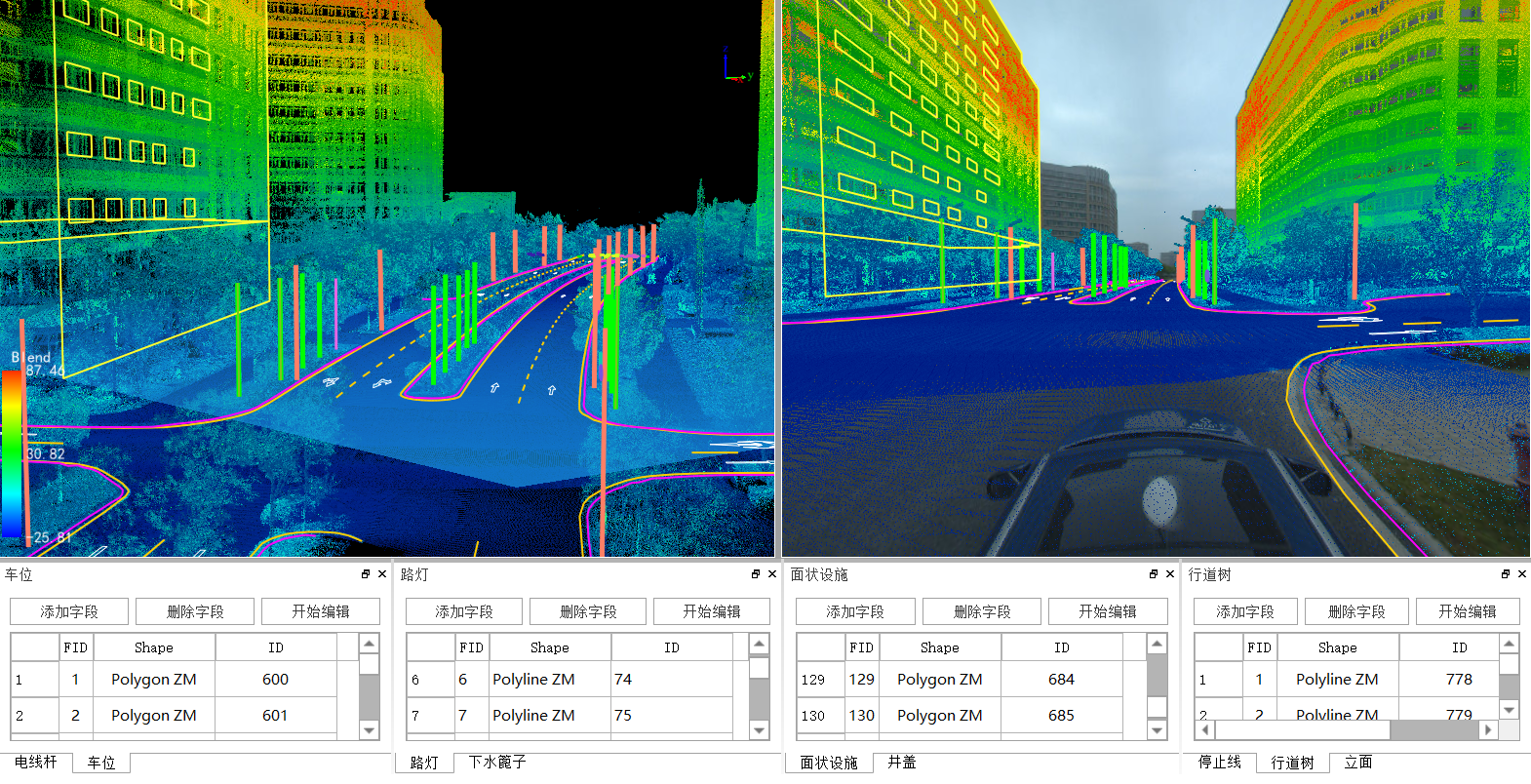Viewport: 1531px width, 784px height.
Task: Switch to the 路灯 tab at the bottom
Action: (424, 763)
